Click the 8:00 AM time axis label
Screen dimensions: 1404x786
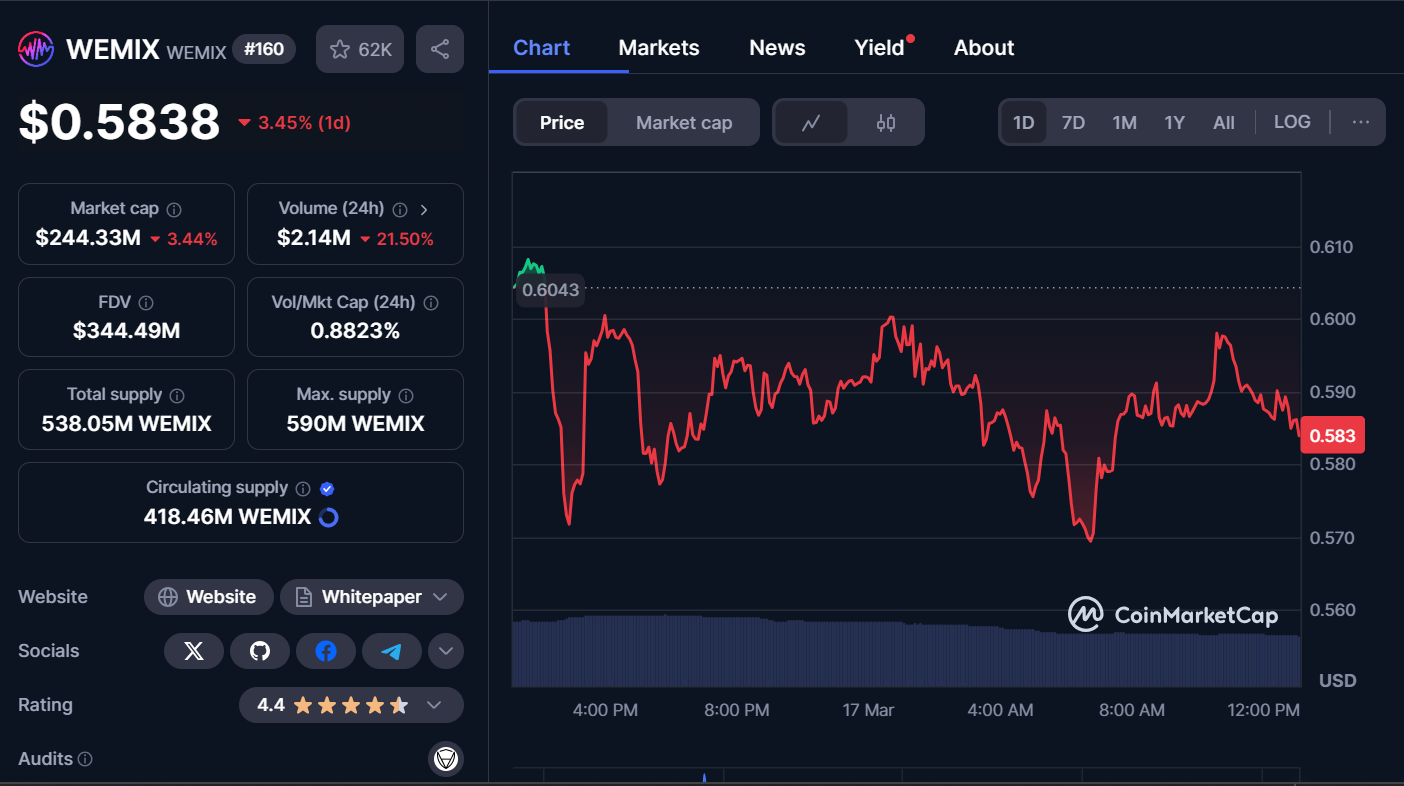[x=1131, y=710]
